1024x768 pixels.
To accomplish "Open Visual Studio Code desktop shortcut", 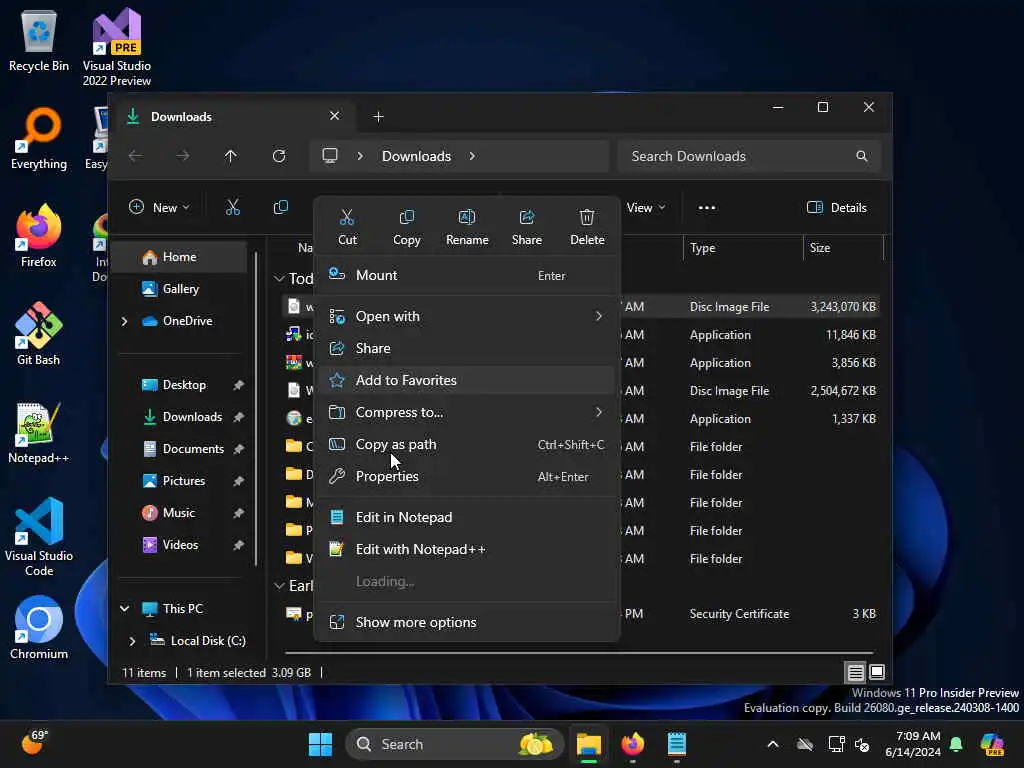I will pyautogui.click(x=39, y=537).
